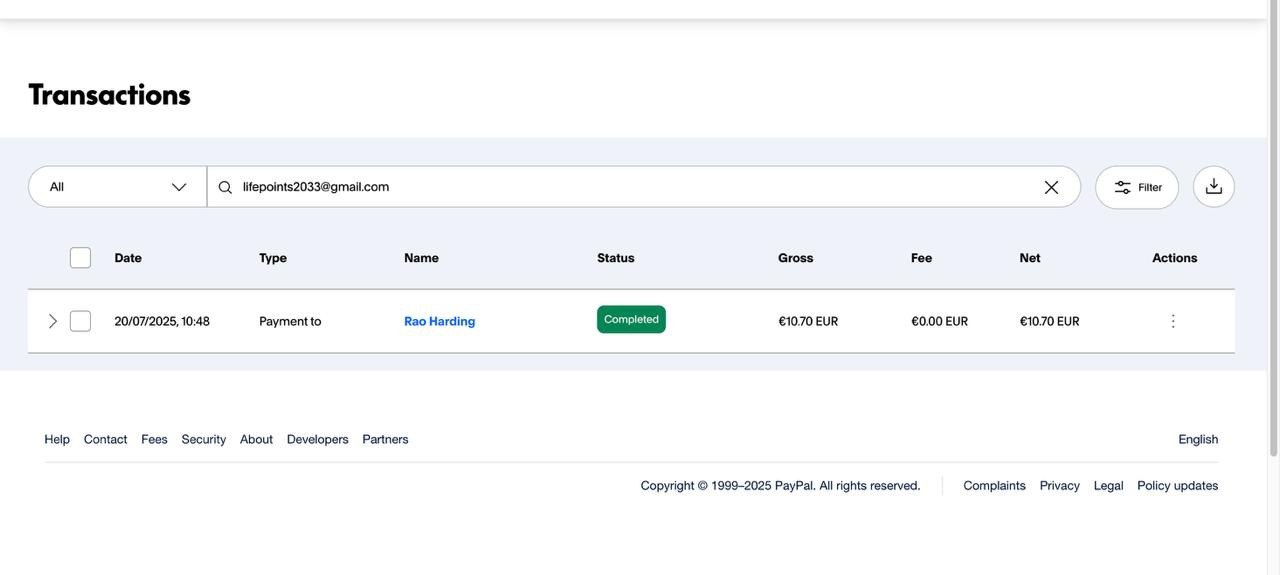This screenshot has width=1280, height=575.
Task: Open Rao Harding transaction details
Action: click(439, 321)
